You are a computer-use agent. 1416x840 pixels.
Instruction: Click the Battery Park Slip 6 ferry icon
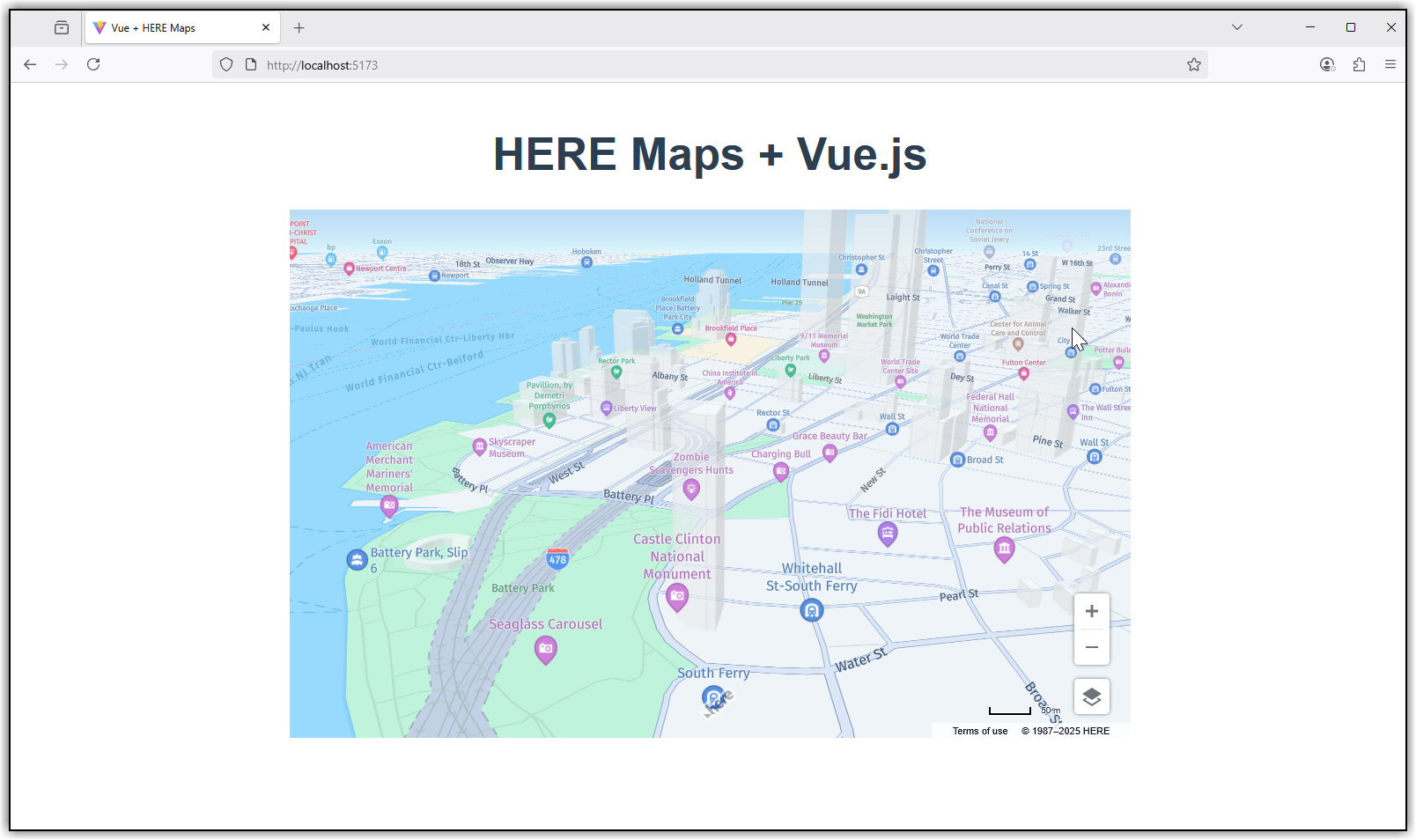click(x=356, y=560)
